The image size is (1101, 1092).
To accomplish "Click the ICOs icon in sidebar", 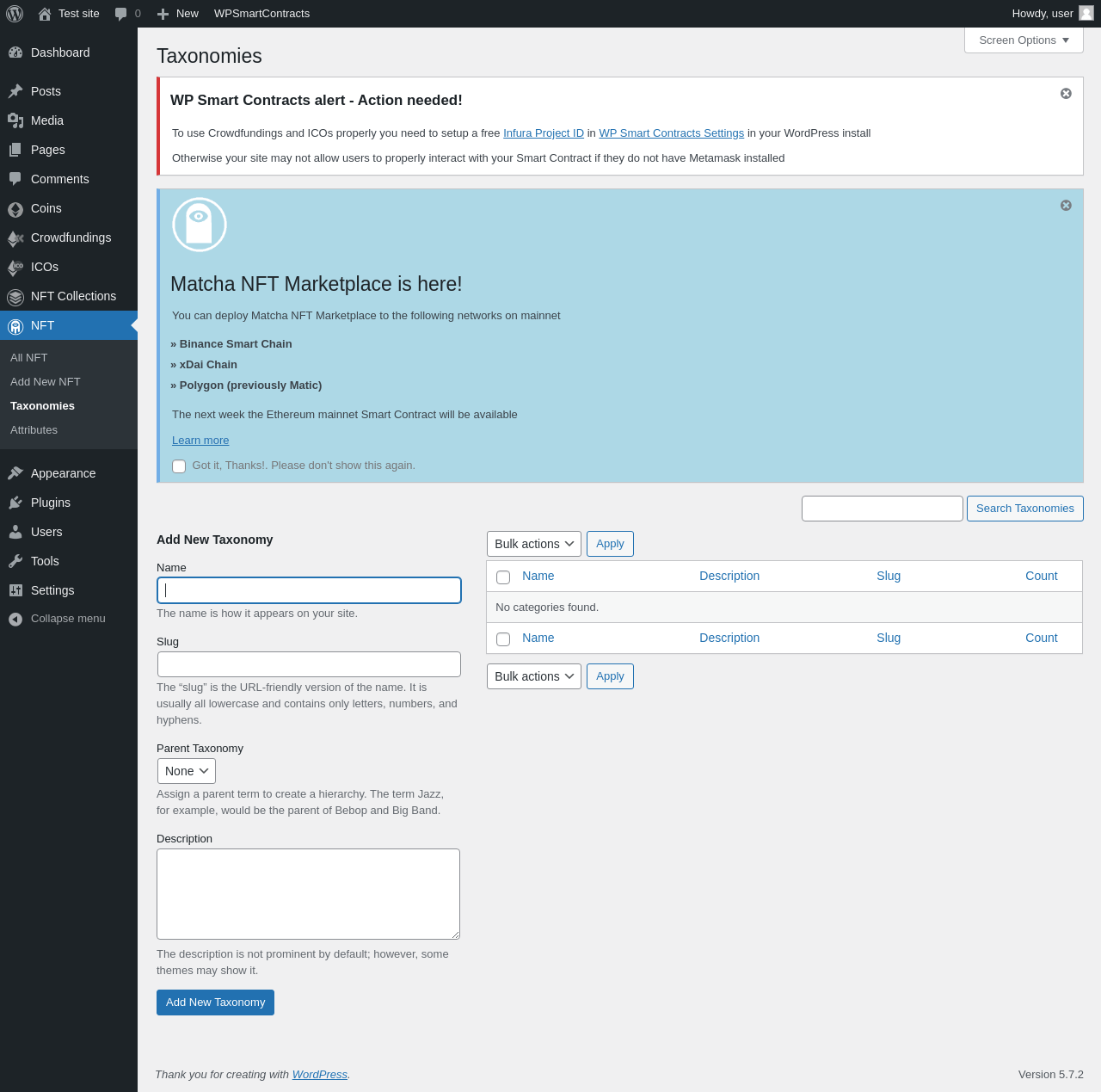I will (x=15, y=268).
